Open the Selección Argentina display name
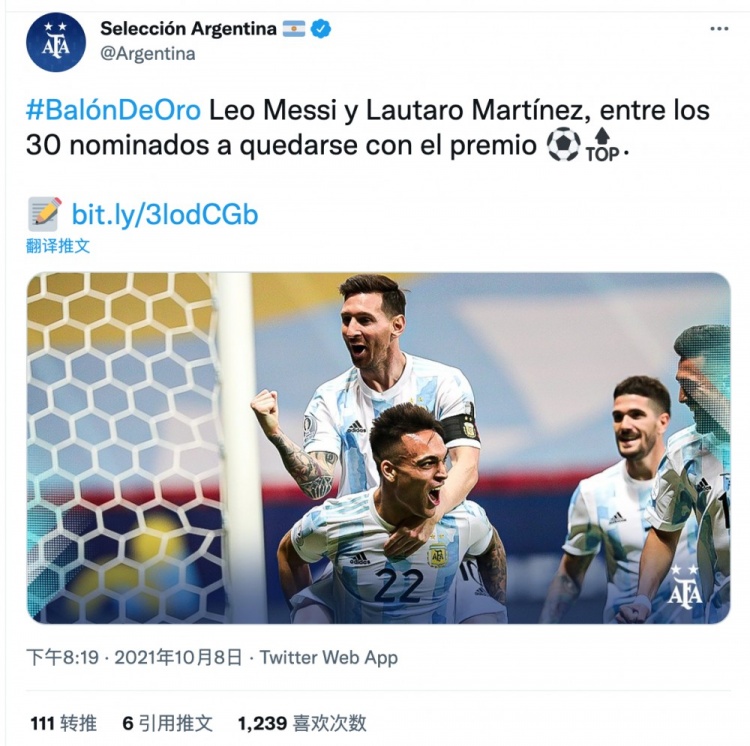 click(188, 29)
